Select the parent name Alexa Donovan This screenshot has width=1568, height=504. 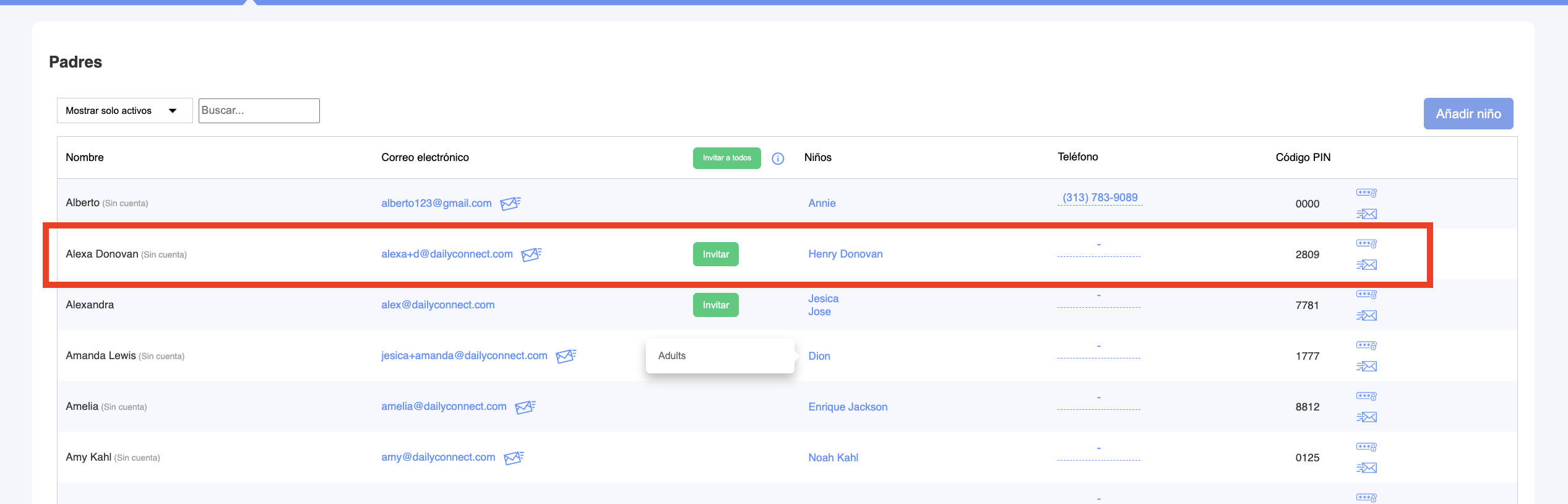[102, 254]
